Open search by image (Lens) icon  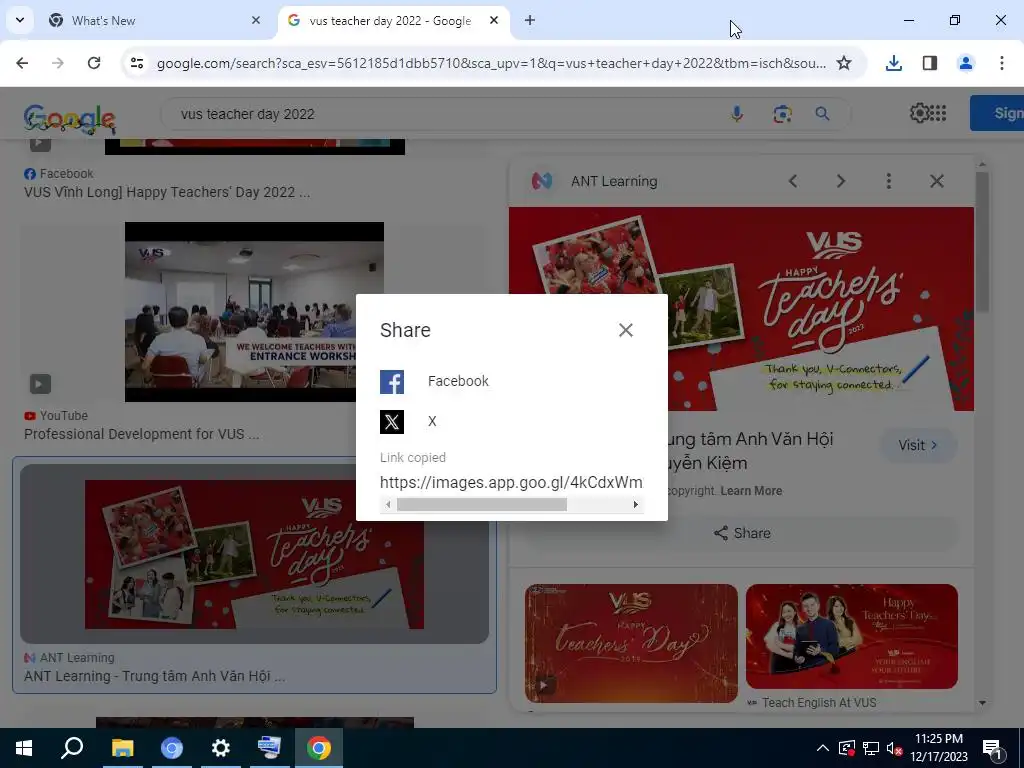click(782, 114)
